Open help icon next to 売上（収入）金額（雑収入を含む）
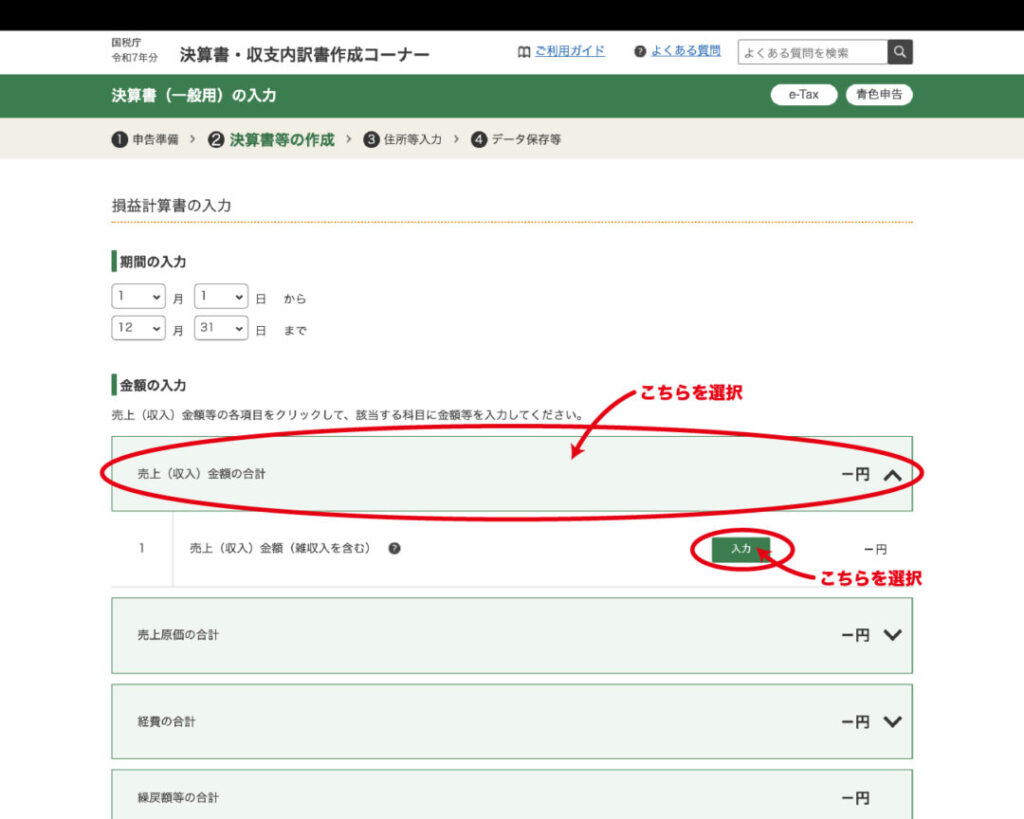This screenshot has width=1024, height=819. click(x=394, y=548)
